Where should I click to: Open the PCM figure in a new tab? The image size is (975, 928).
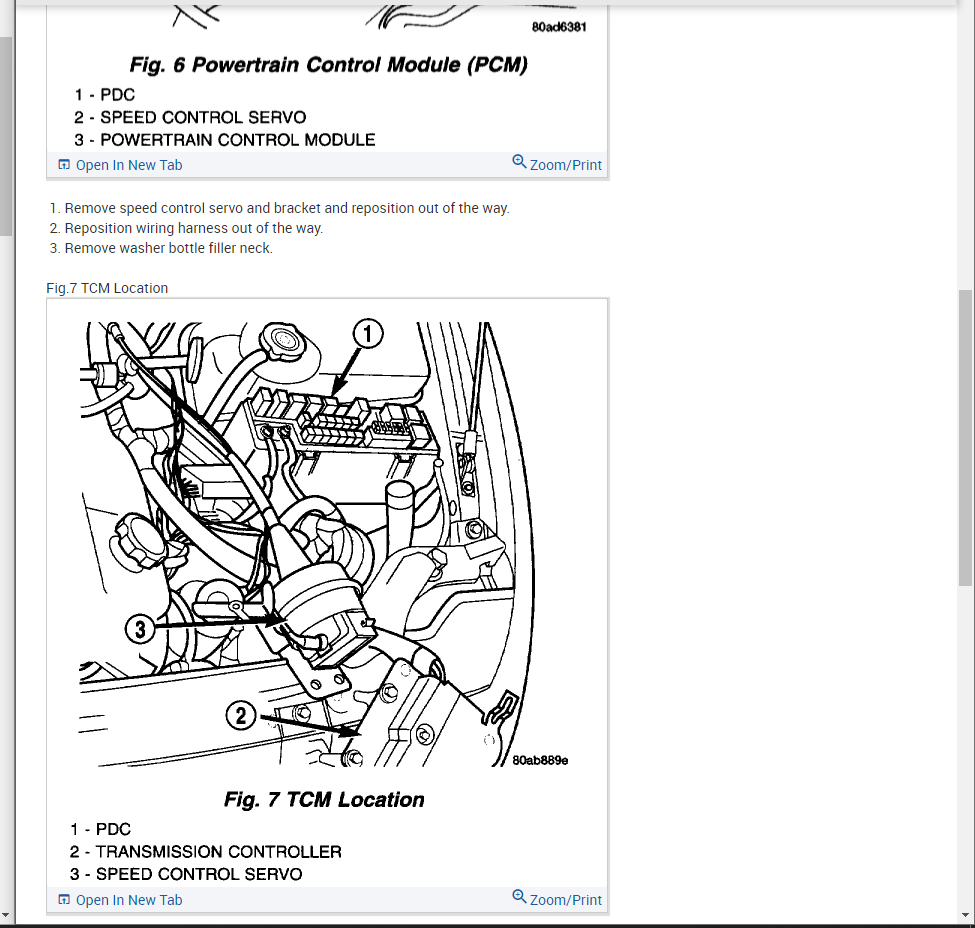129,165
